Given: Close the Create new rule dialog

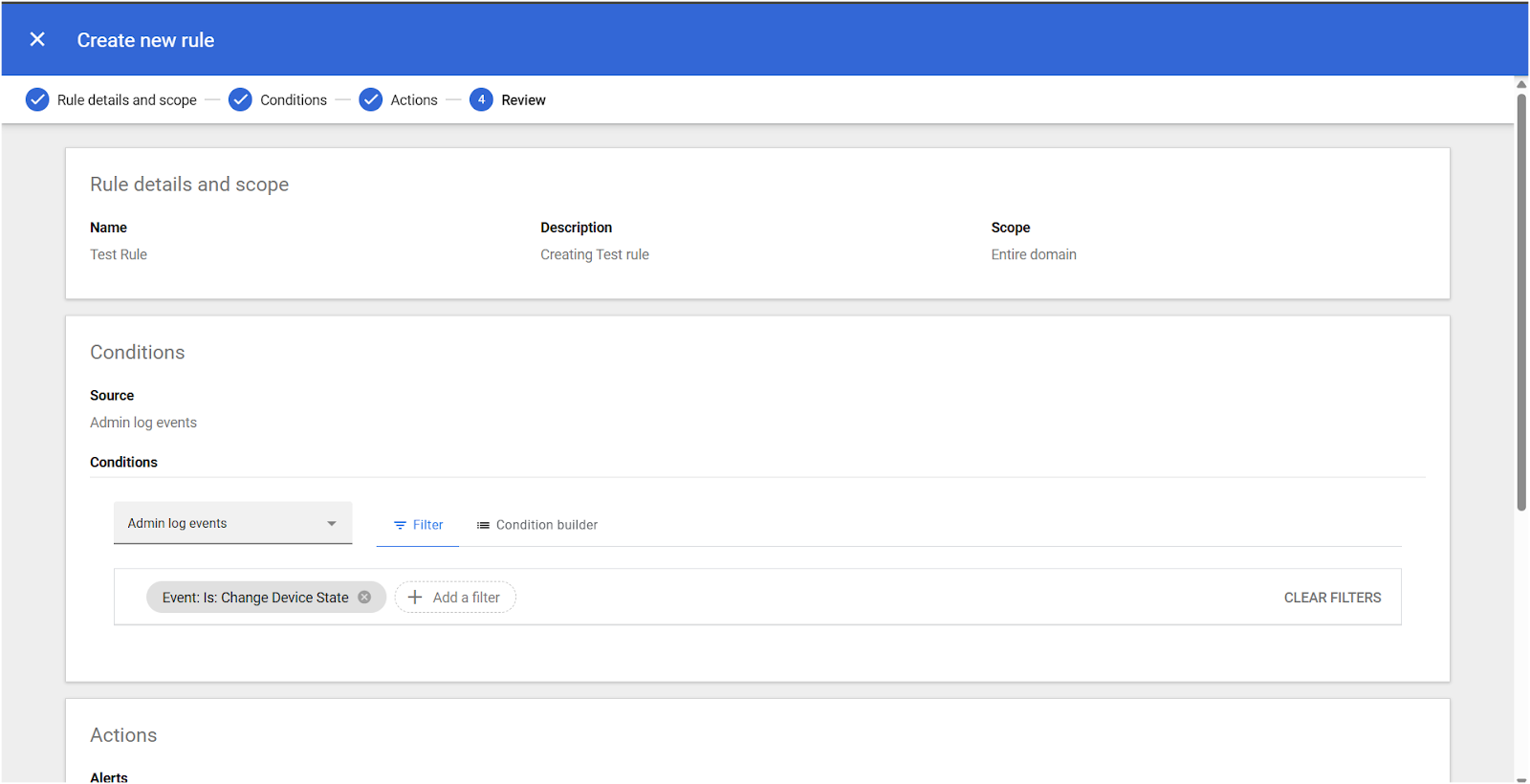Looking at the screenshot, I should (37, 39).
